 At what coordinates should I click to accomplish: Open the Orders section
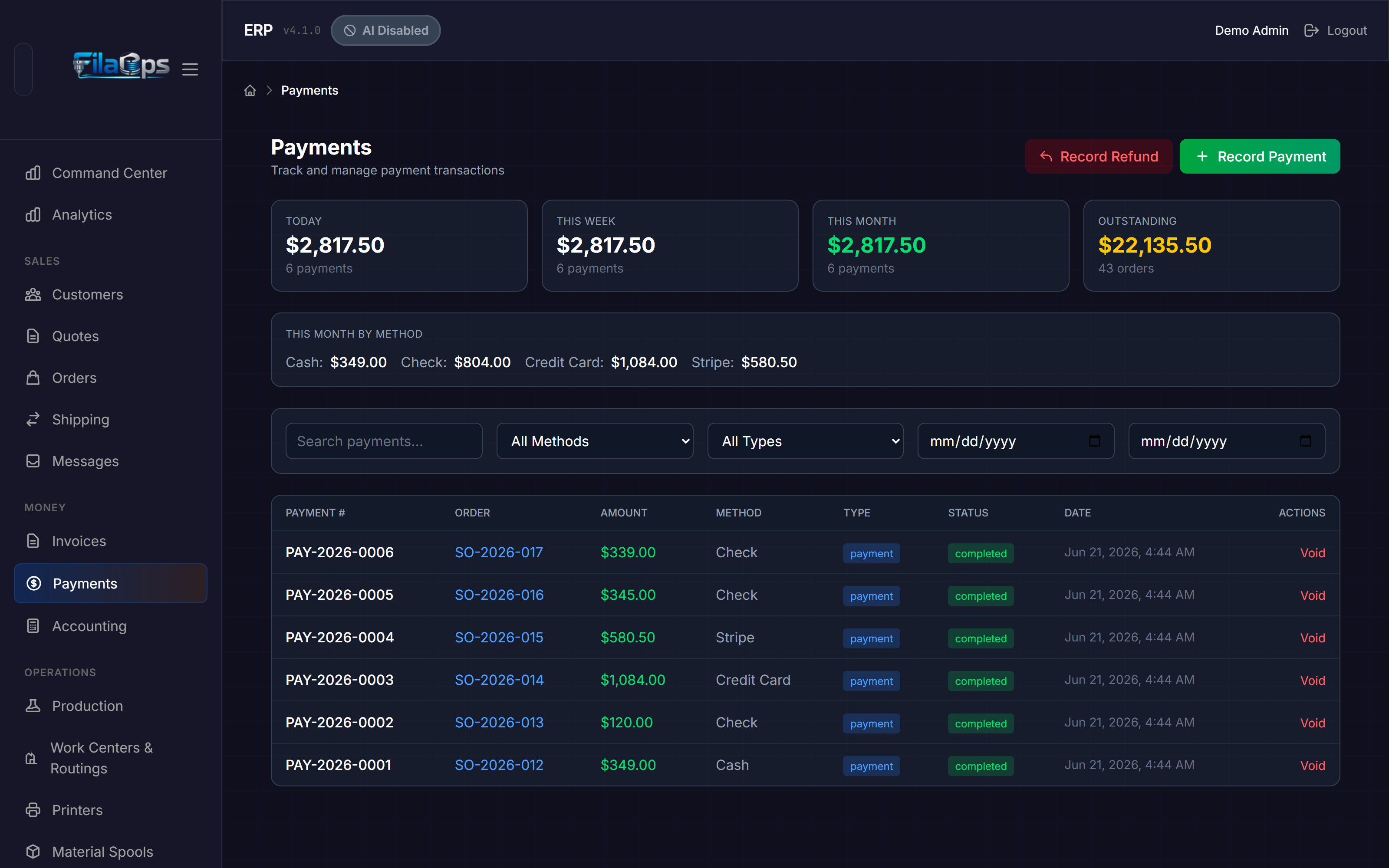coord(110,378)
